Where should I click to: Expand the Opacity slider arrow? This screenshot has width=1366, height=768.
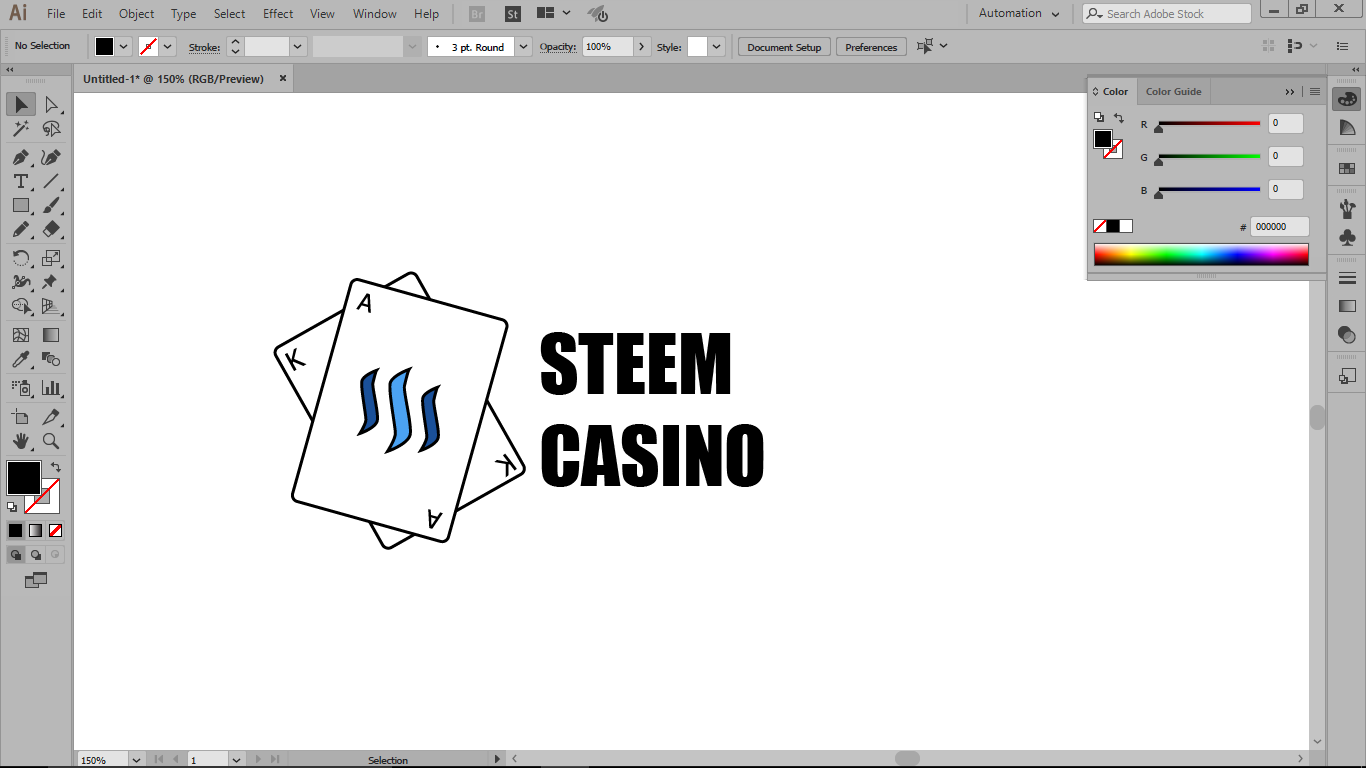642,46
